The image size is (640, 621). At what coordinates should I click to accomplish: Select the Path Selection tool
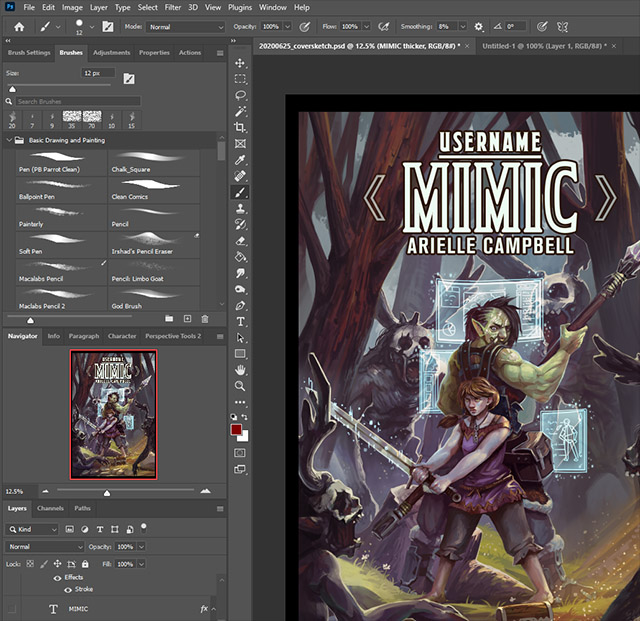coord(240,338)
